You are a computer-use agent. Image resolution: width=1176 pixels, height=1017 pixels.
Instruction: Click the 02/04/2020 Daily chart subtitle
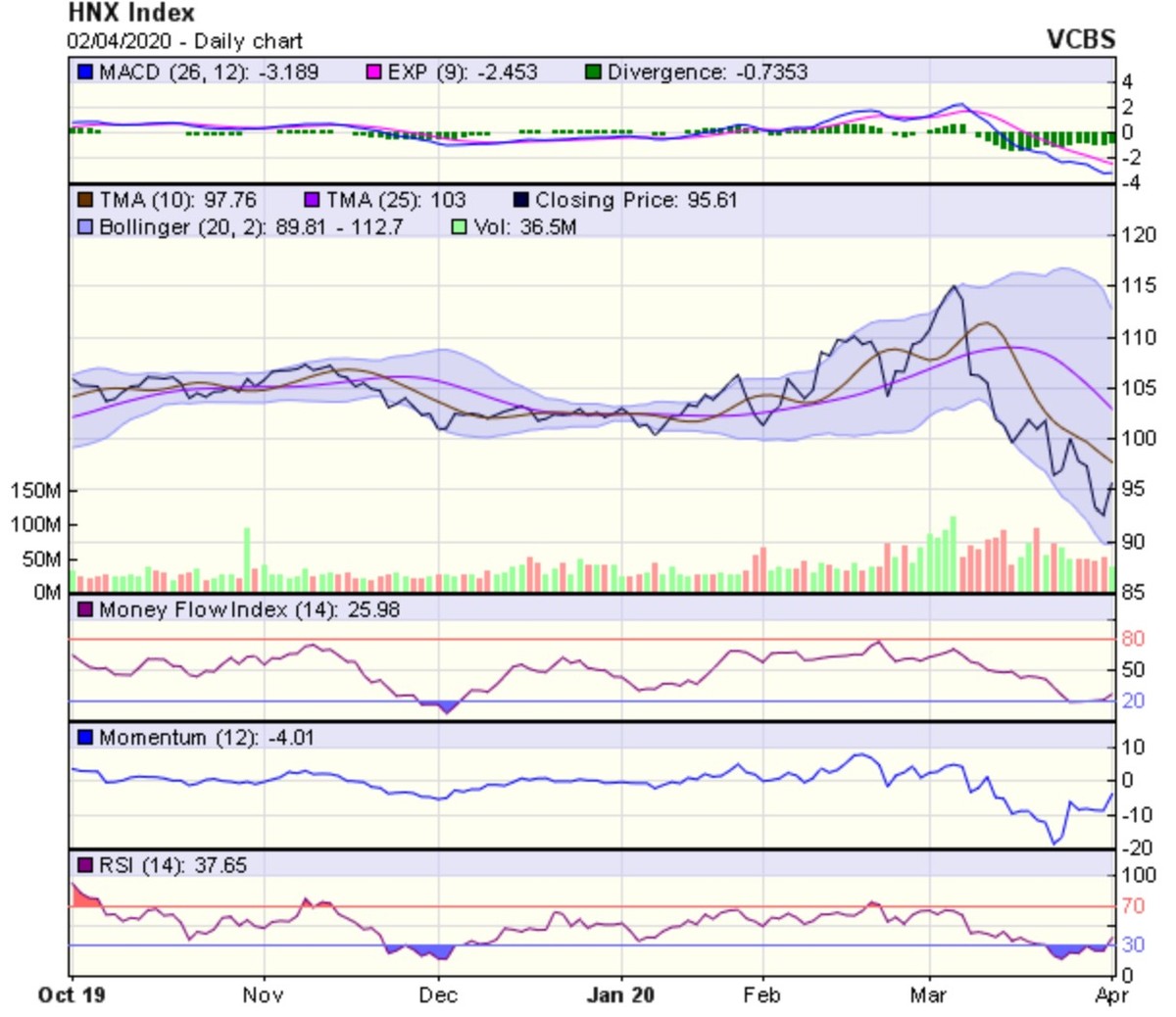(x=184, y=41)
